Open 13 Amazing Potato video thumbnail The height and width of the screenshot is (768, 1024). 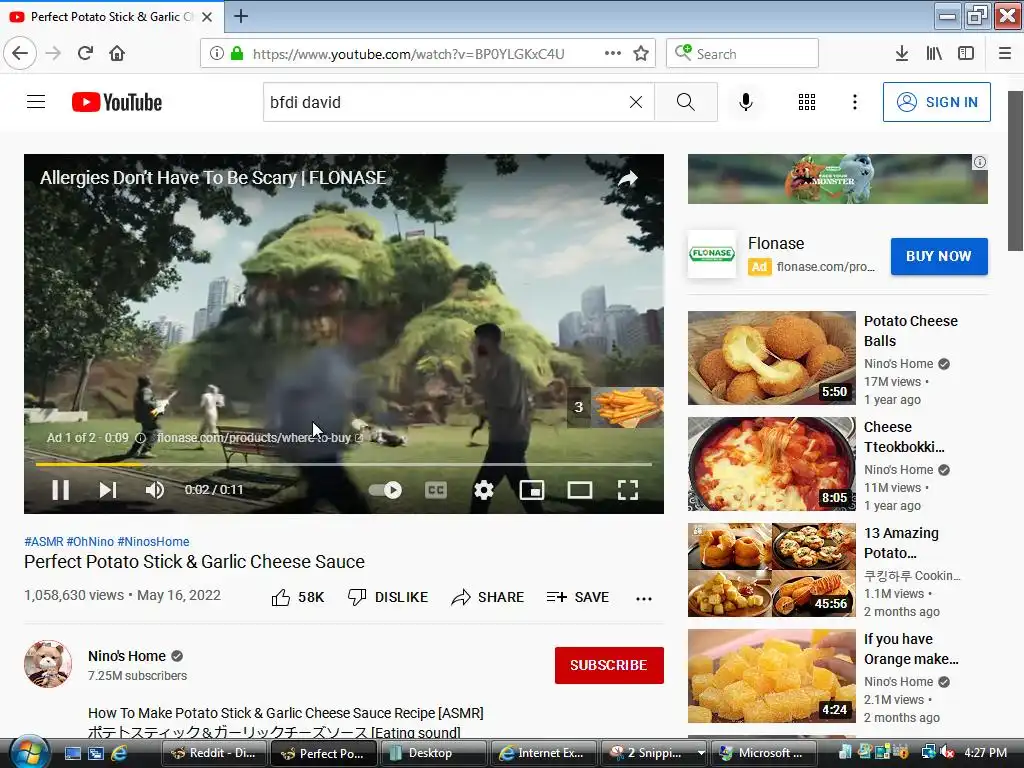tap(771, 569)
